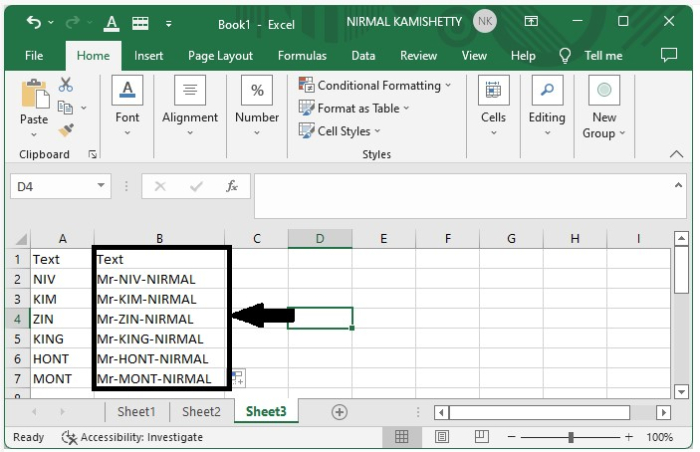Open the Comments speech bubble icon
Viewport: 700px width, 452px height.
tap(668, 55)
